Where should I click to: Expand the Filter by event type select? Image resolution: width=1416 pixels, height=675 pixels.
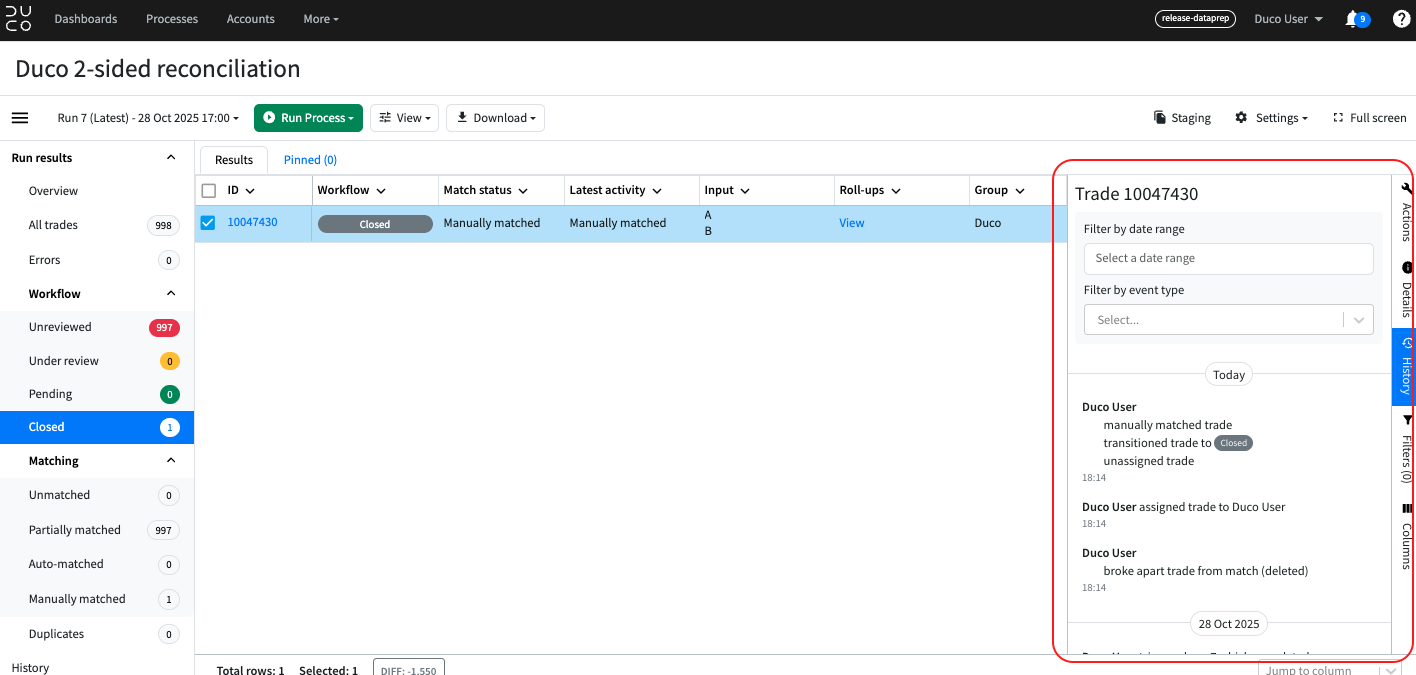click(x=1228, y=320)
